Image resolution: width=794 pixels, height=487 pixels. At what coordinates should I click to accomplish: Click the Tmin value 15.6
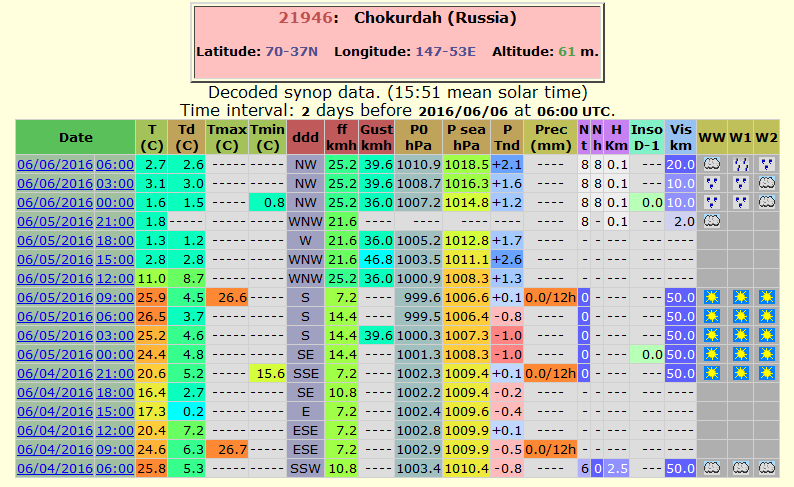click(x=267, y=374)
